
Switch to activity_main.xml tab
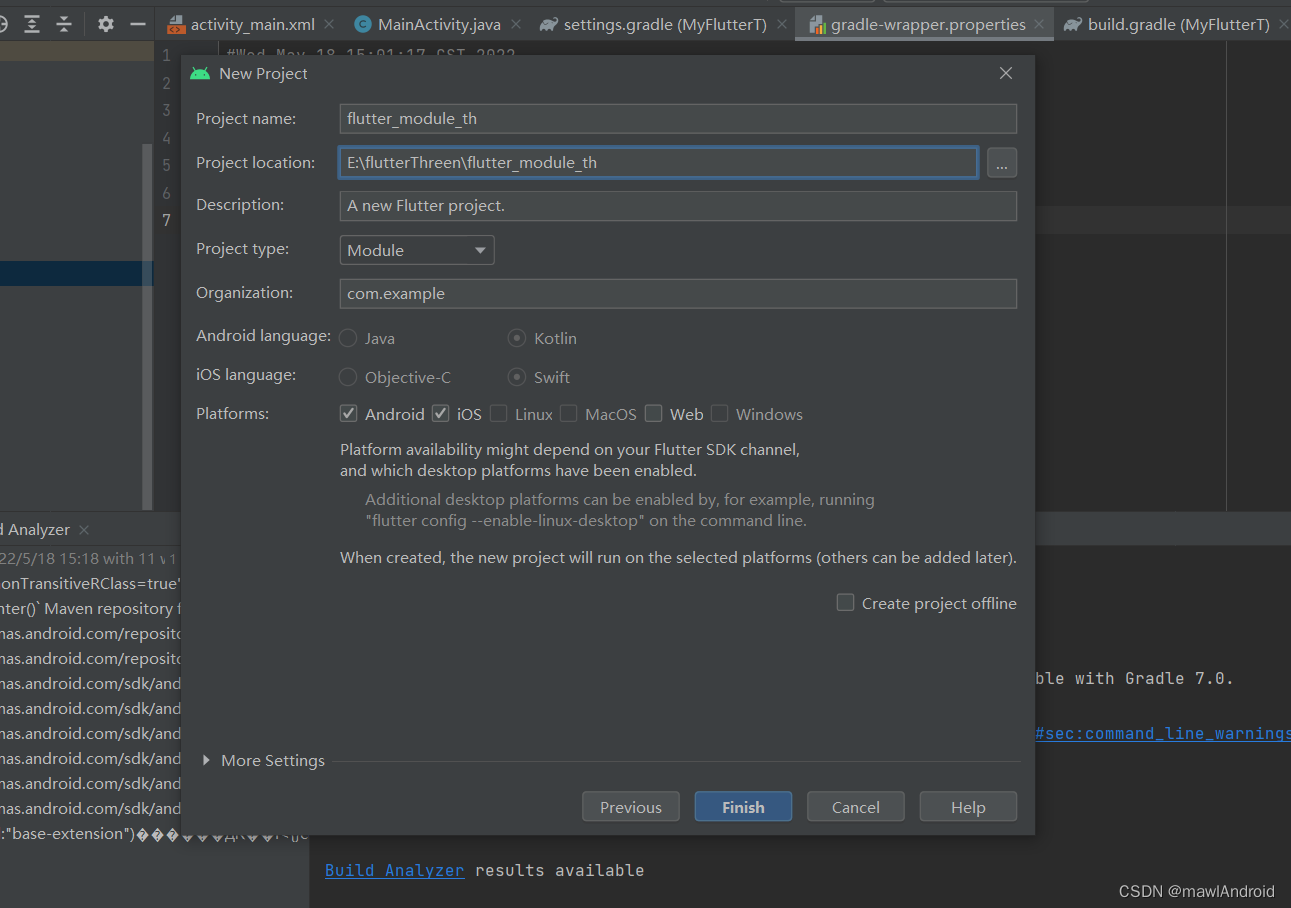point(252,24)
